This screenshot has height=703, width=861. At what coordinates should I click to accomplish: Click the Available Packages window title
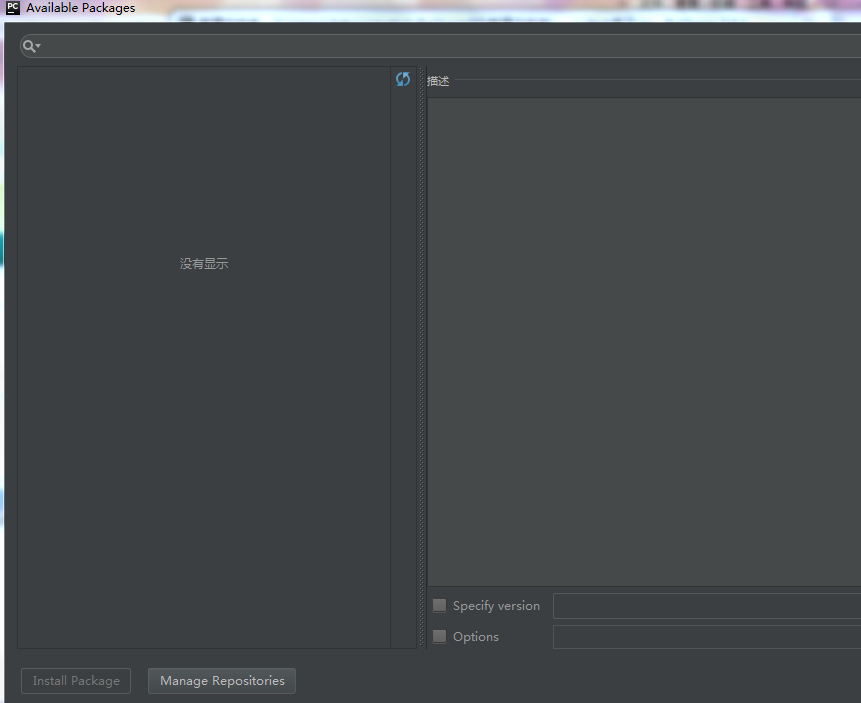[80, 8]
